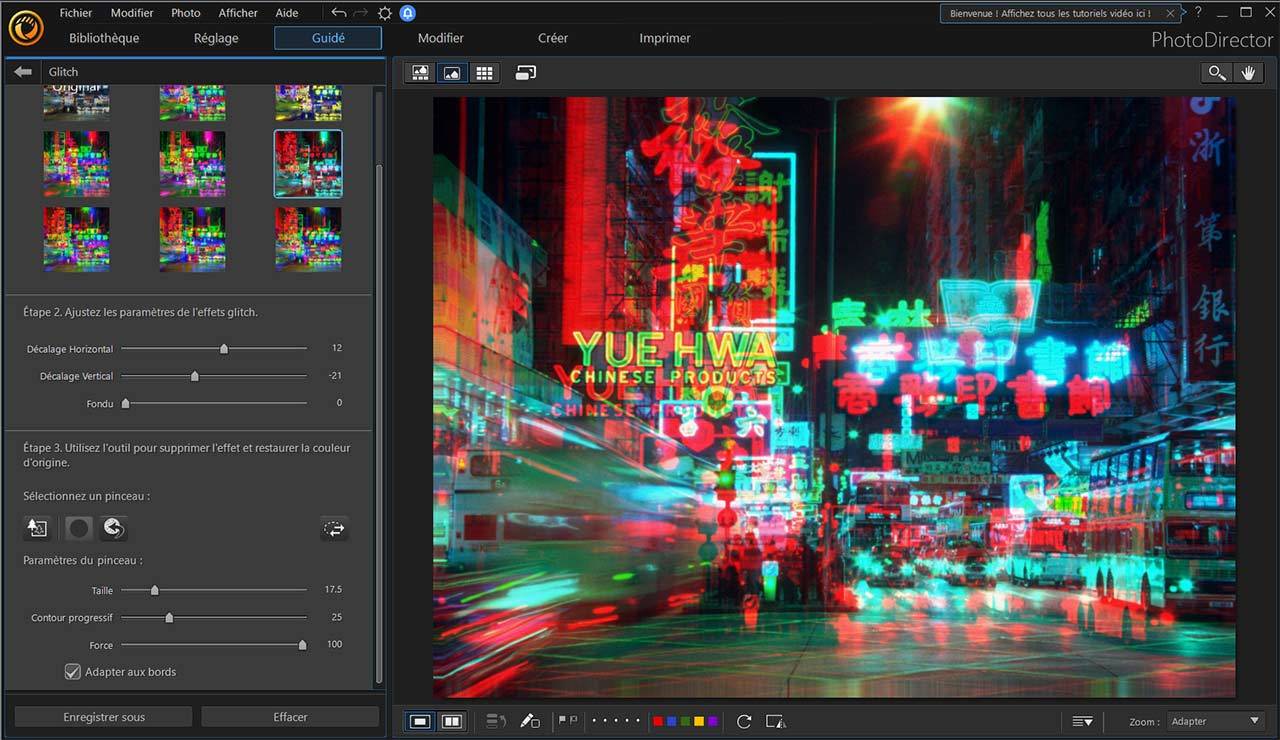The height and width of the screenshot is (740, 1280).
Task: Open the Afficher menu
Action: coord(238,13)
